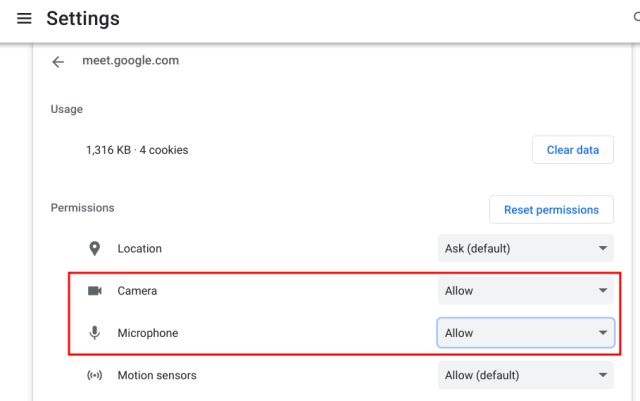Open the Motion sensors permission dropdown

pos(525,375)
